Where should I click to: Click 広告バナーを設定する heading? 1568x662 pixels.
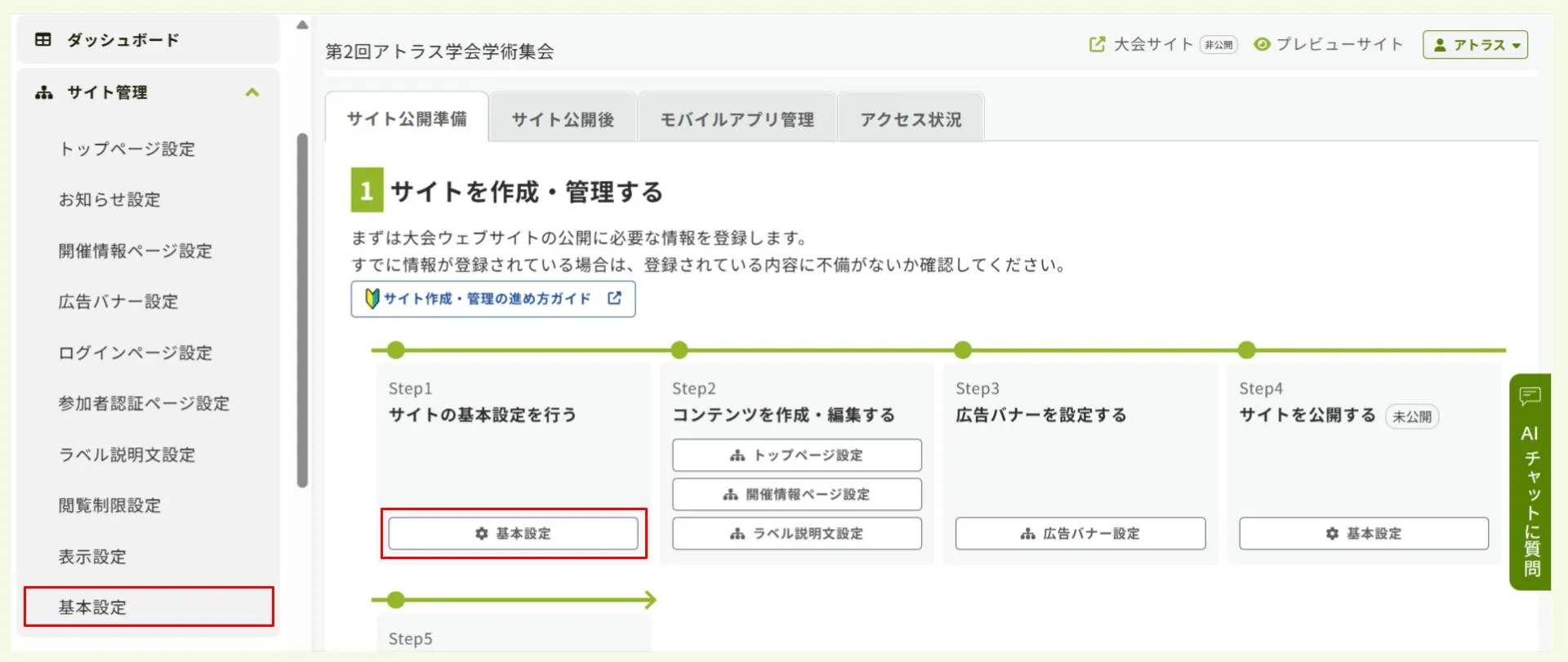(1041, 415)
